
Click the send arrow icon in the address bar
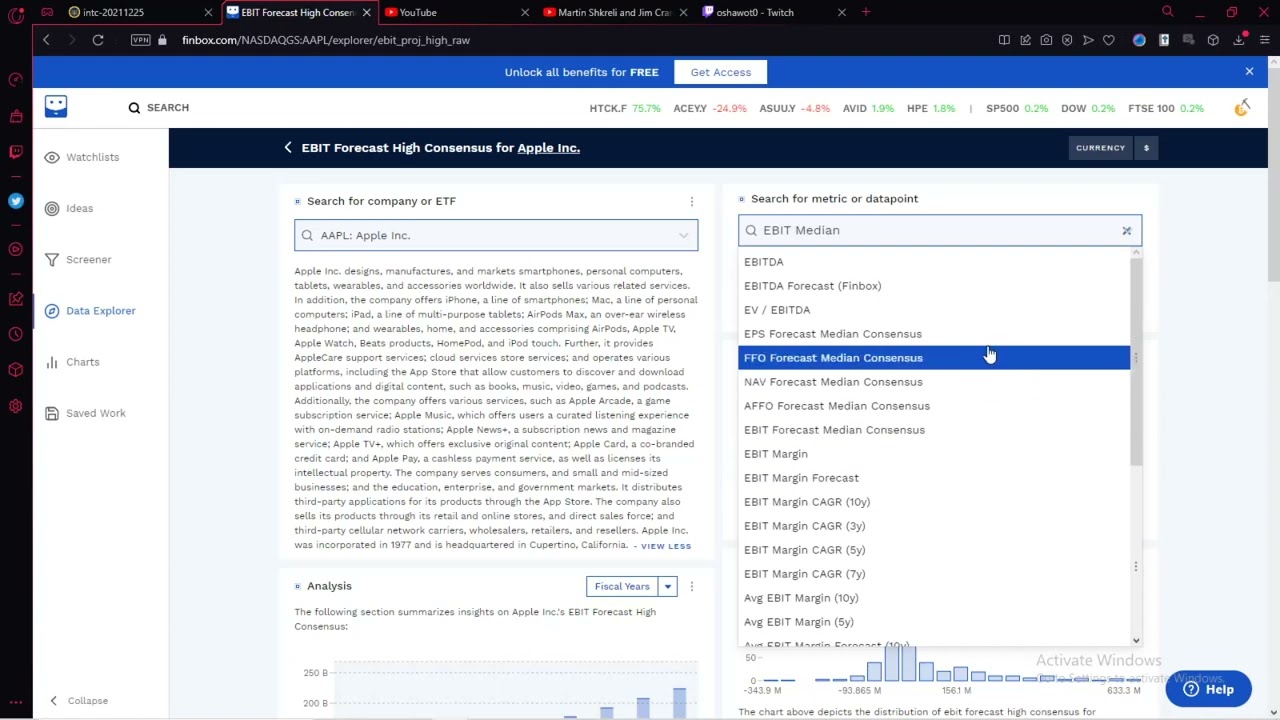tap(1088, 40)
